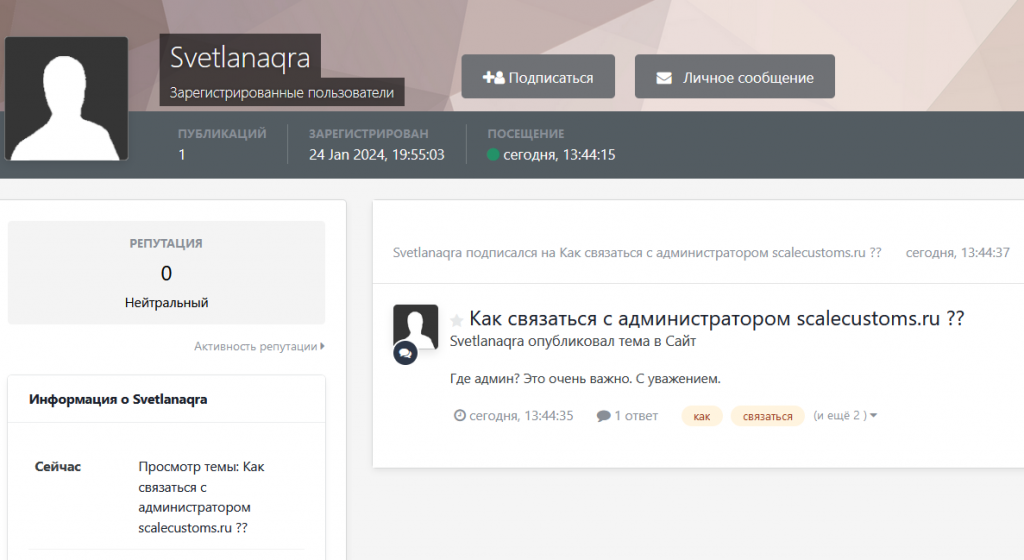Viewport: 1024px width, 560px height.
Task: Click the сегодня, 13:44:37 timestamp
Action: pyautogui.click(x=957, y=253)
